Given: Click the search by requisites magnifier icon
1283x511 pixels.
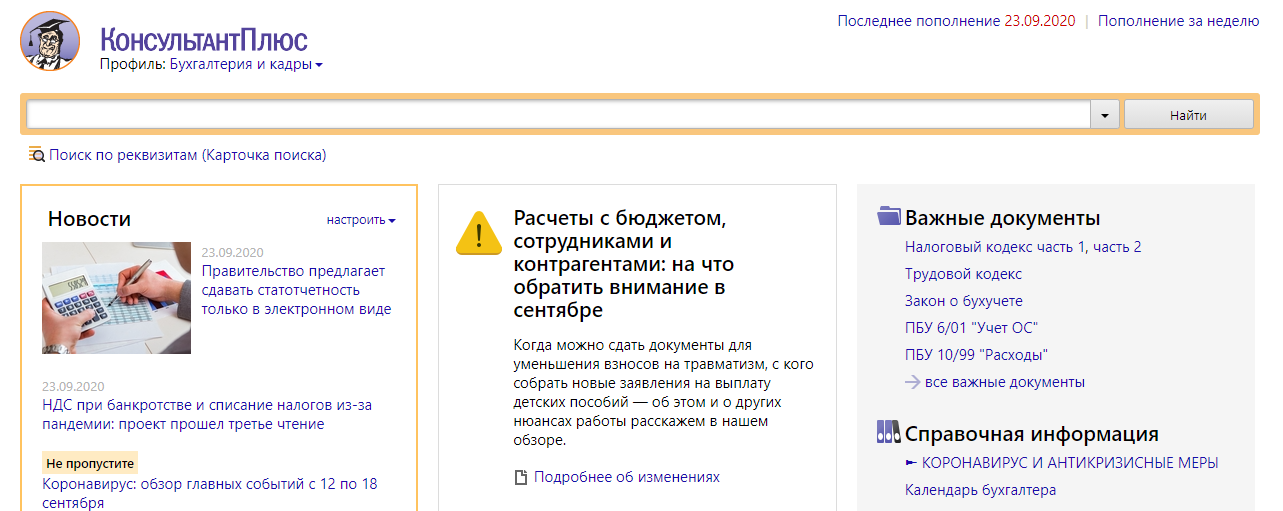Looking at the screenshot, I should point(36,155).
